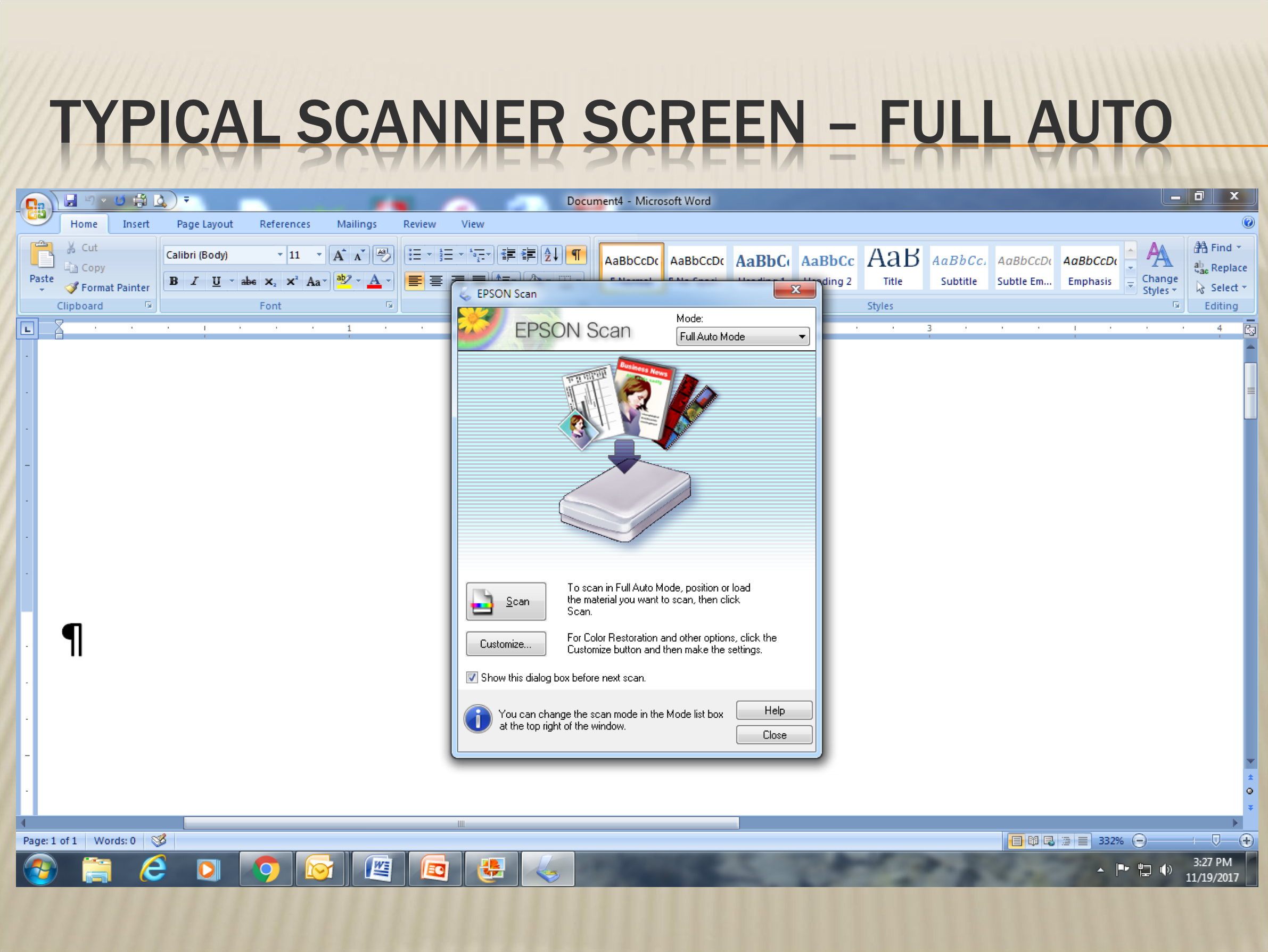This screenshot has height=952, width=1268.
Task: Click the Increase Indent icon
Action: [x=529, y=255]
